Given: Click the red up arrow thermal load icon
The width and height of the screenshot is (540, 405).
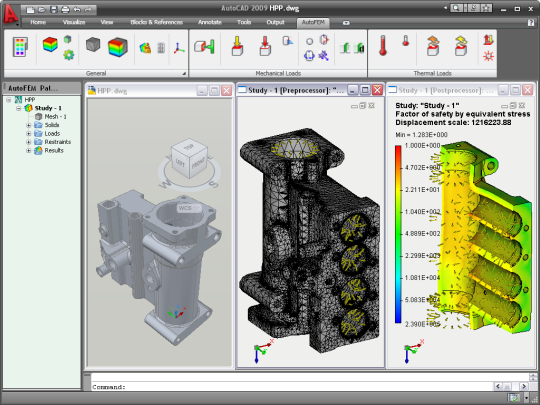Looking at the screenshot, I should (488, 40).
